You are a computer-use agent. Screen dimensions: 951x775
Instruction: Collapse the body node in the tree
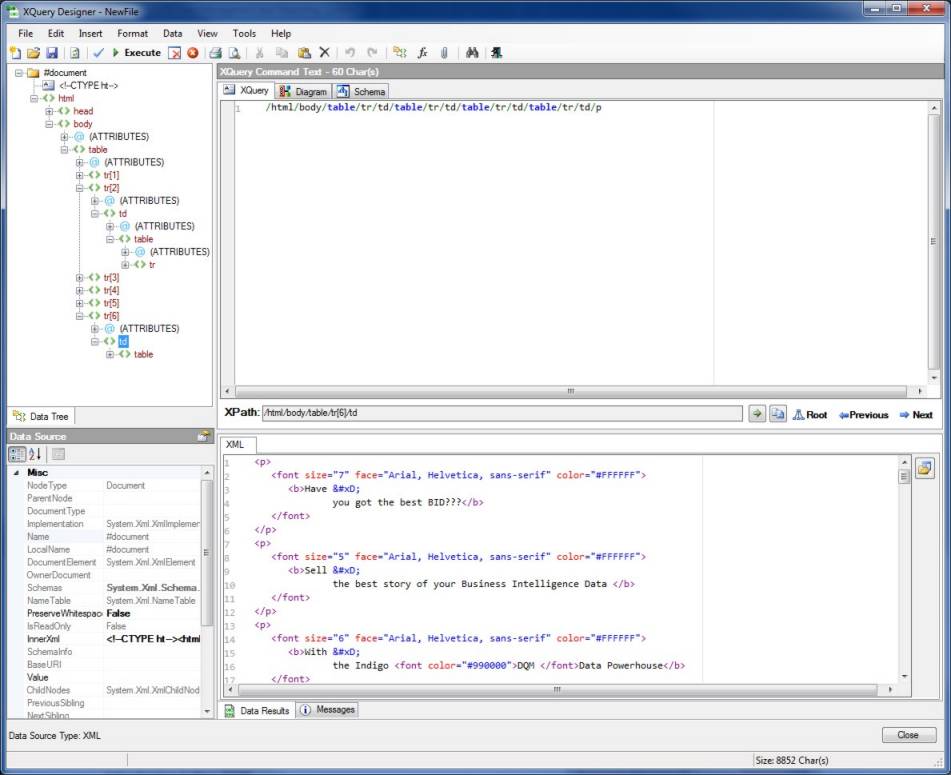coord(50,124)
